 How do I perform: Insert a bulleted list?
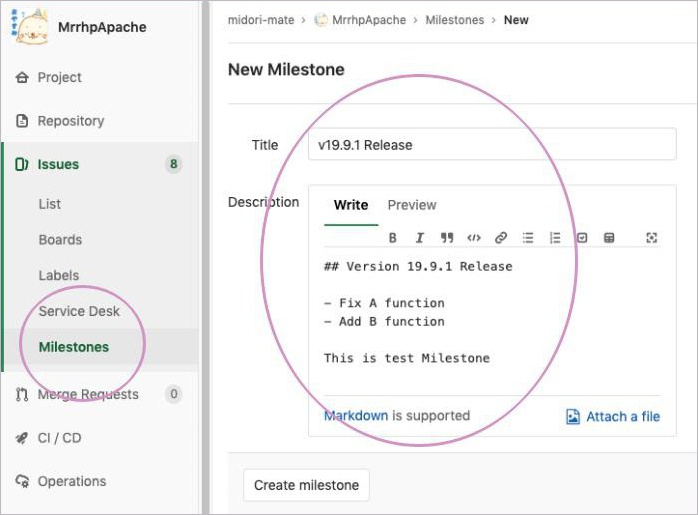(528, 238)
